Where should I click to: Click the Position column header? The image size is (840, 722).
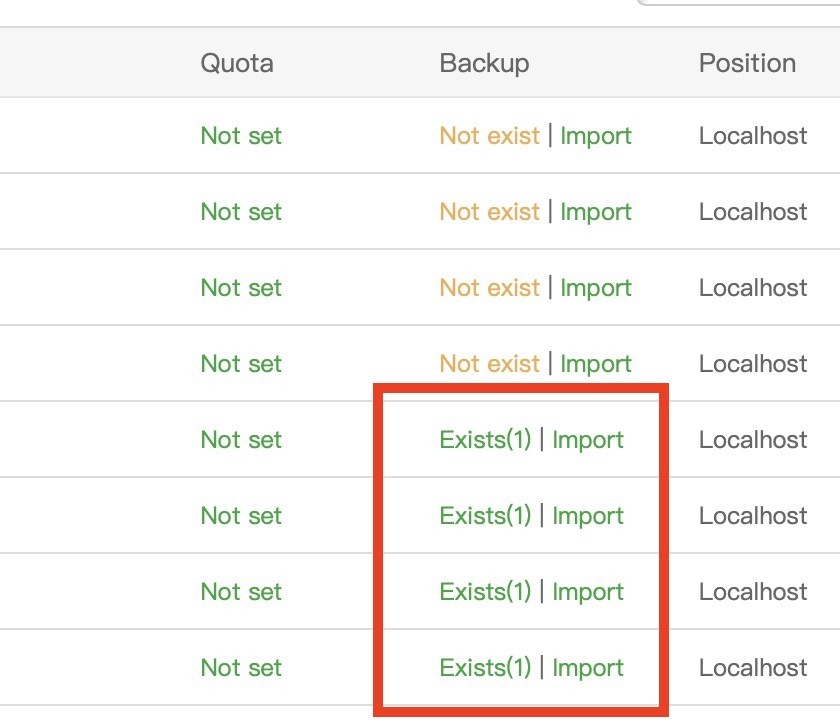tap(747, 63)
